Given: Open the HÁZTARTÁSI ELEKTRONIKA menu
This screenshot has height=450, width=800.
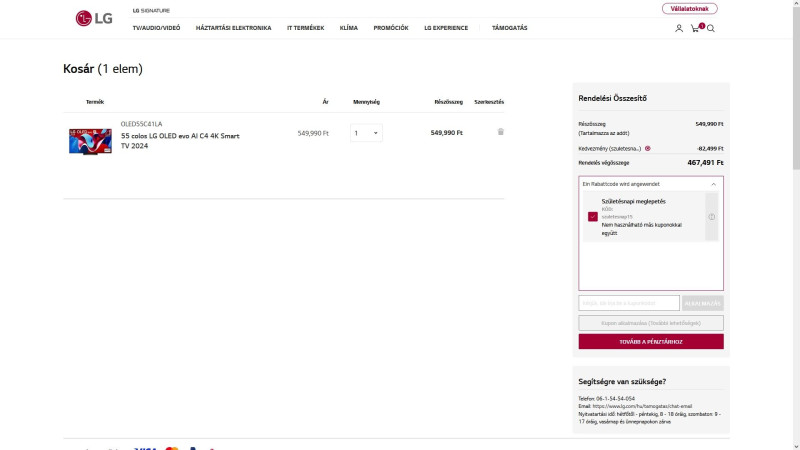Looking at the screenshot, I should pos(233,28).
